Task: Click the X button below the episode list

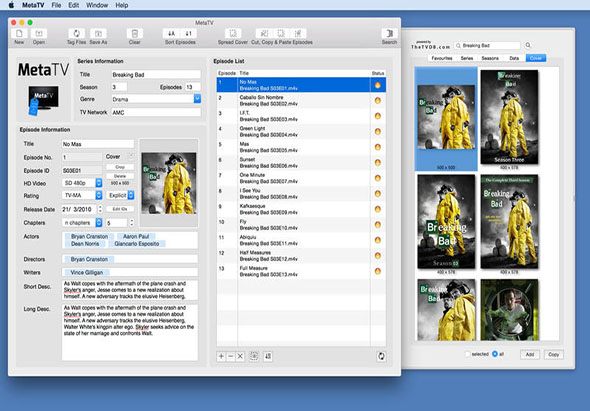Action: click(x=240, y=356)
